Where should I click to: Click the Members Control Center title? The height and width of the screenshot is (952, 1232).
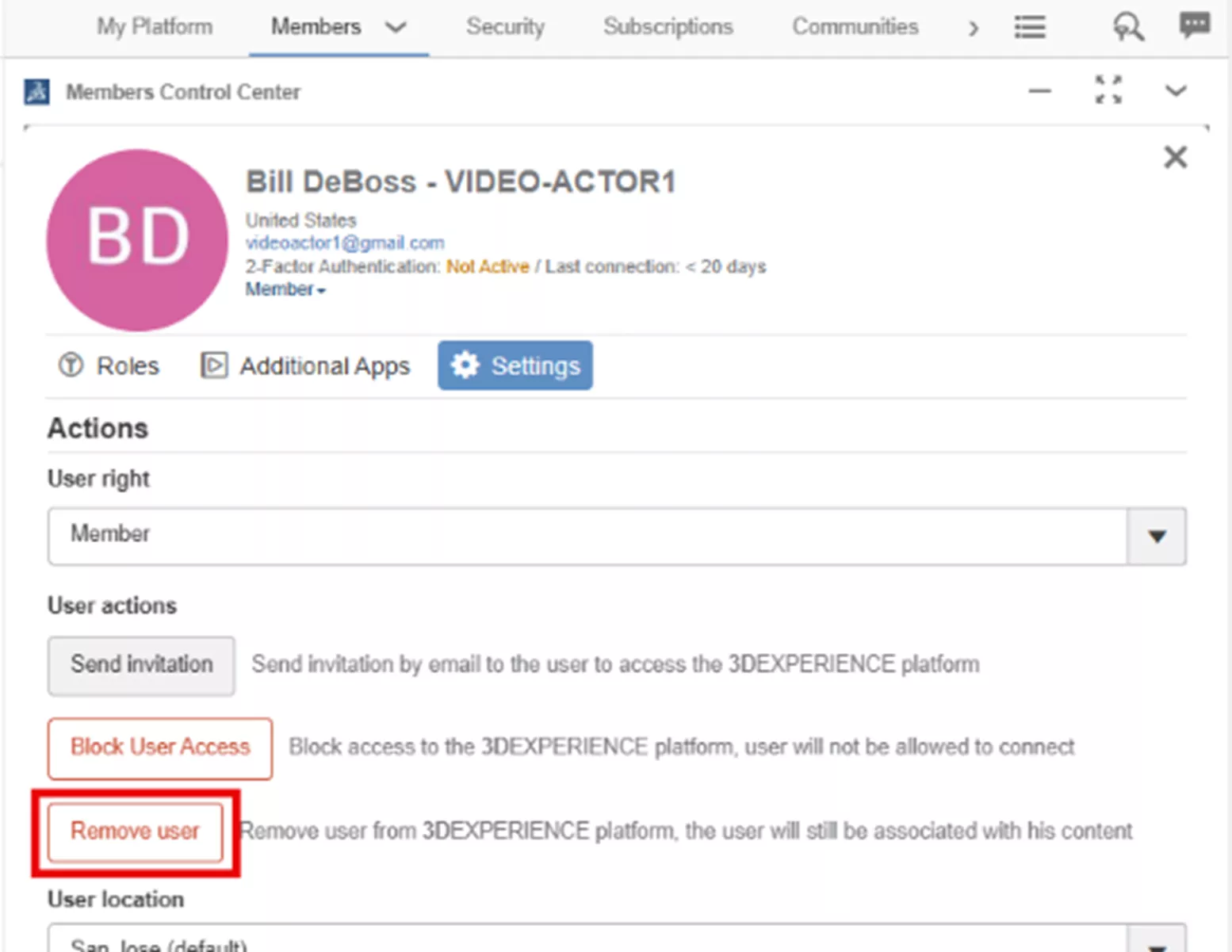pyautogui.click(x=183, y=92)
